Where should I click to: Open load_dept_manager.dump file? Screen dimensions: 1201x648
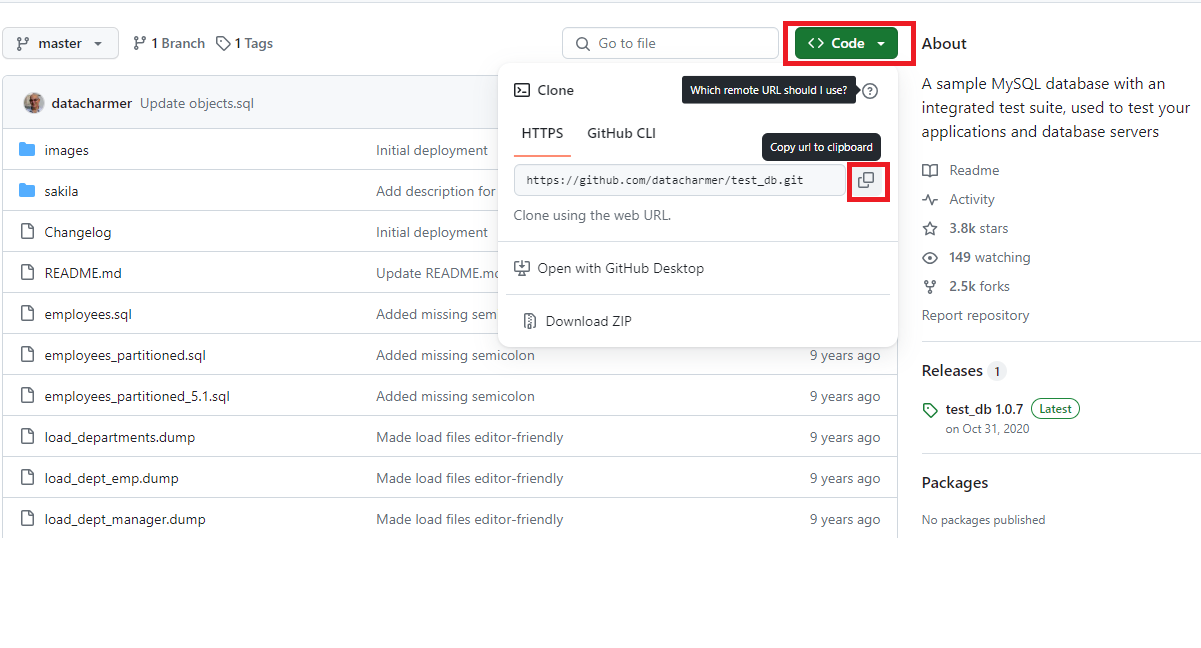125,519
